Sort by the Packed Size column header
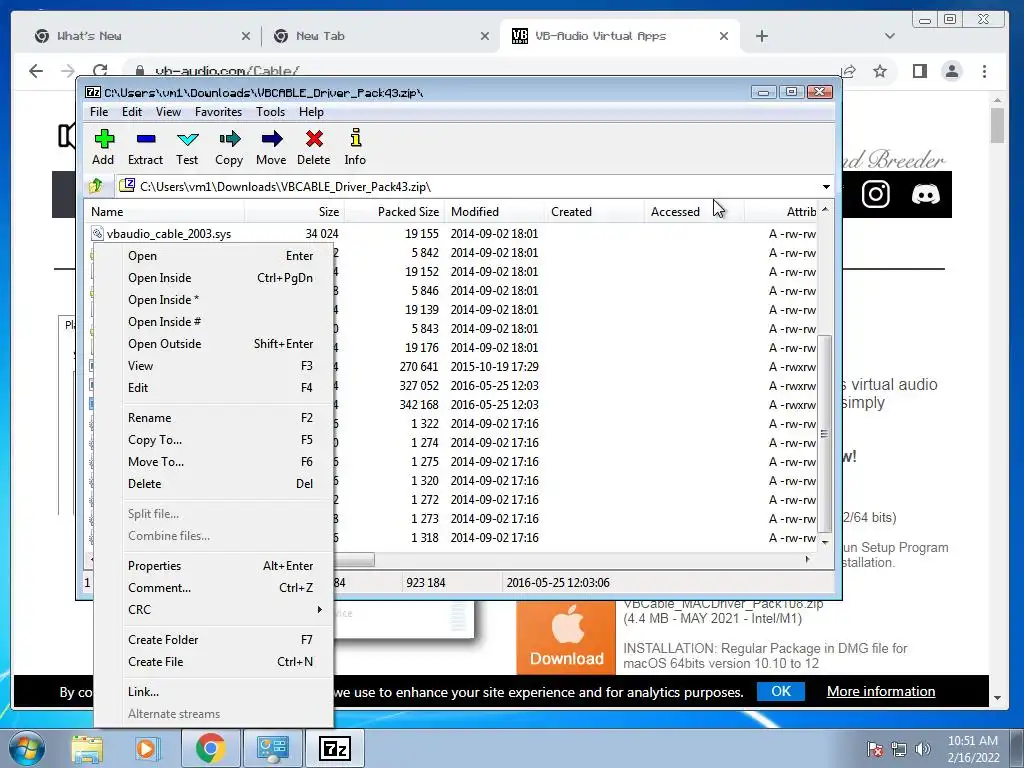Viewport: 1024px width, 768px height. [394, 212]
